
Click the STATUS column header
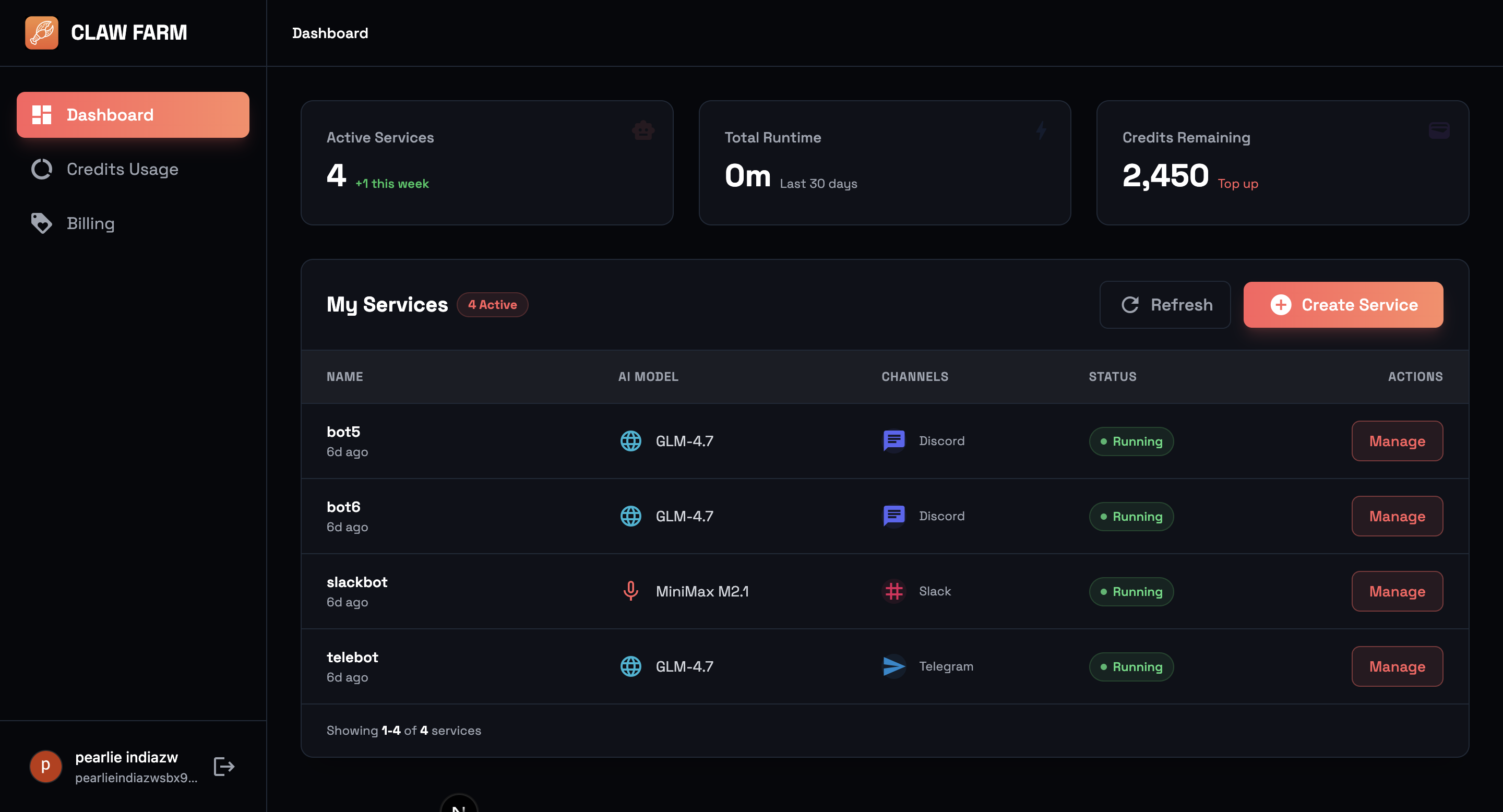click(x=1113, y=377)
